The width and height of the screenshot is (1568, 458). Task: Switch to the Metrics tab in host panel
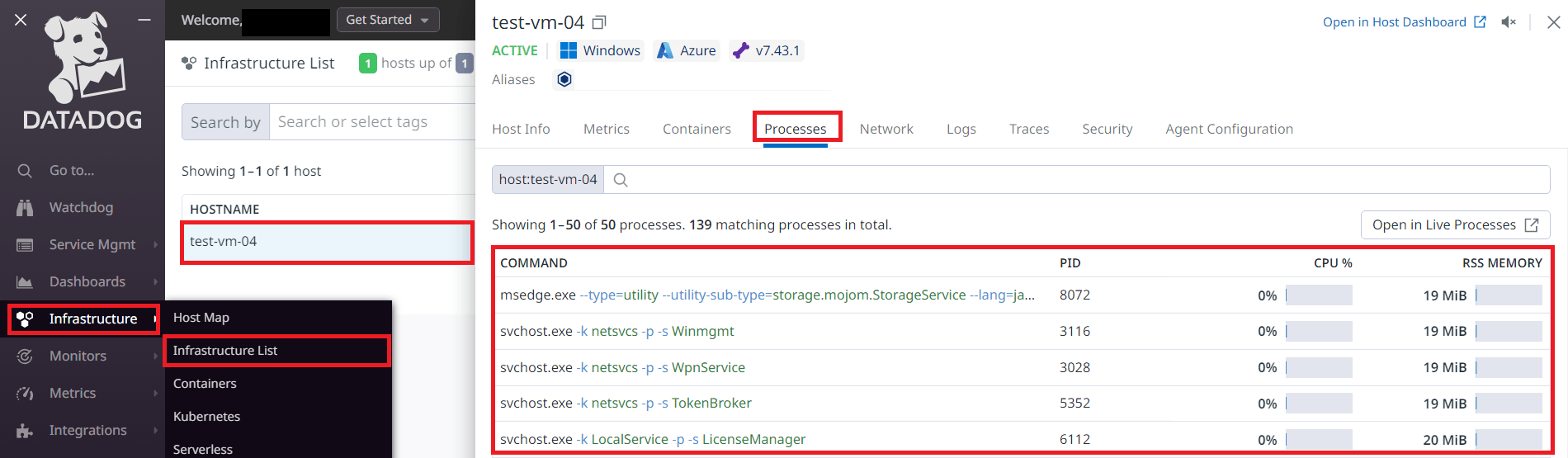(x=607, y=129)
